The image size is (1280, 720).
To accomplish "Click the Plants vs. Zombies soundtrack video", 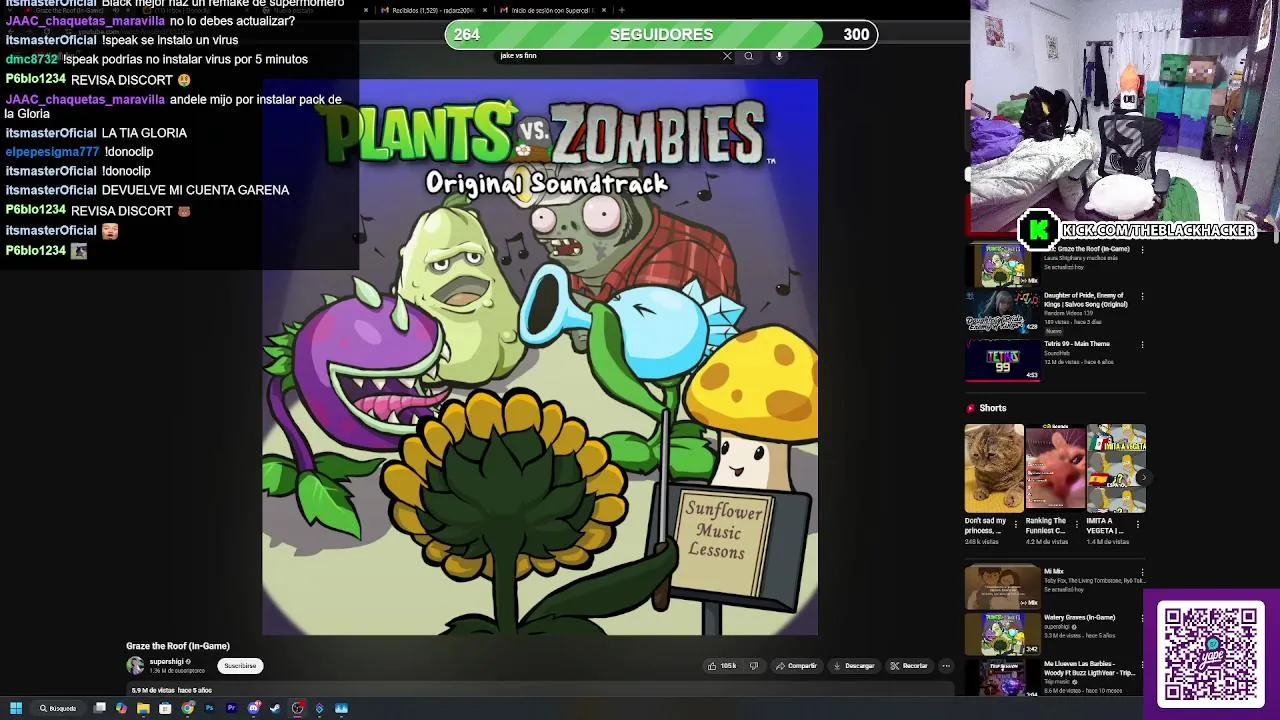I will [x=540, y=357].
